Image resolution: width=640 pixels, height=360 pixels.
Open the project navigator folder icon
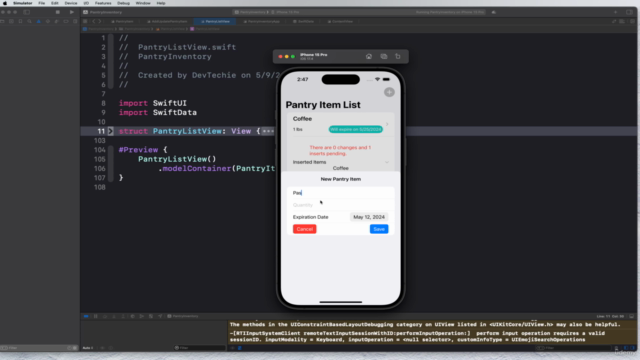[2, 21]
